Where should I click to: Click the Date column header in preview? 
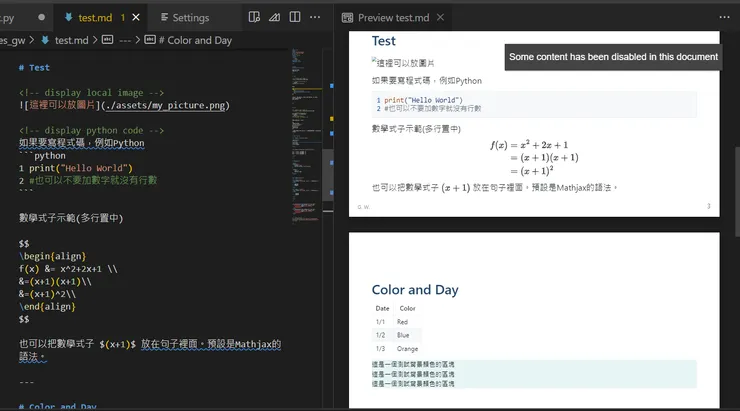[382, 309]
